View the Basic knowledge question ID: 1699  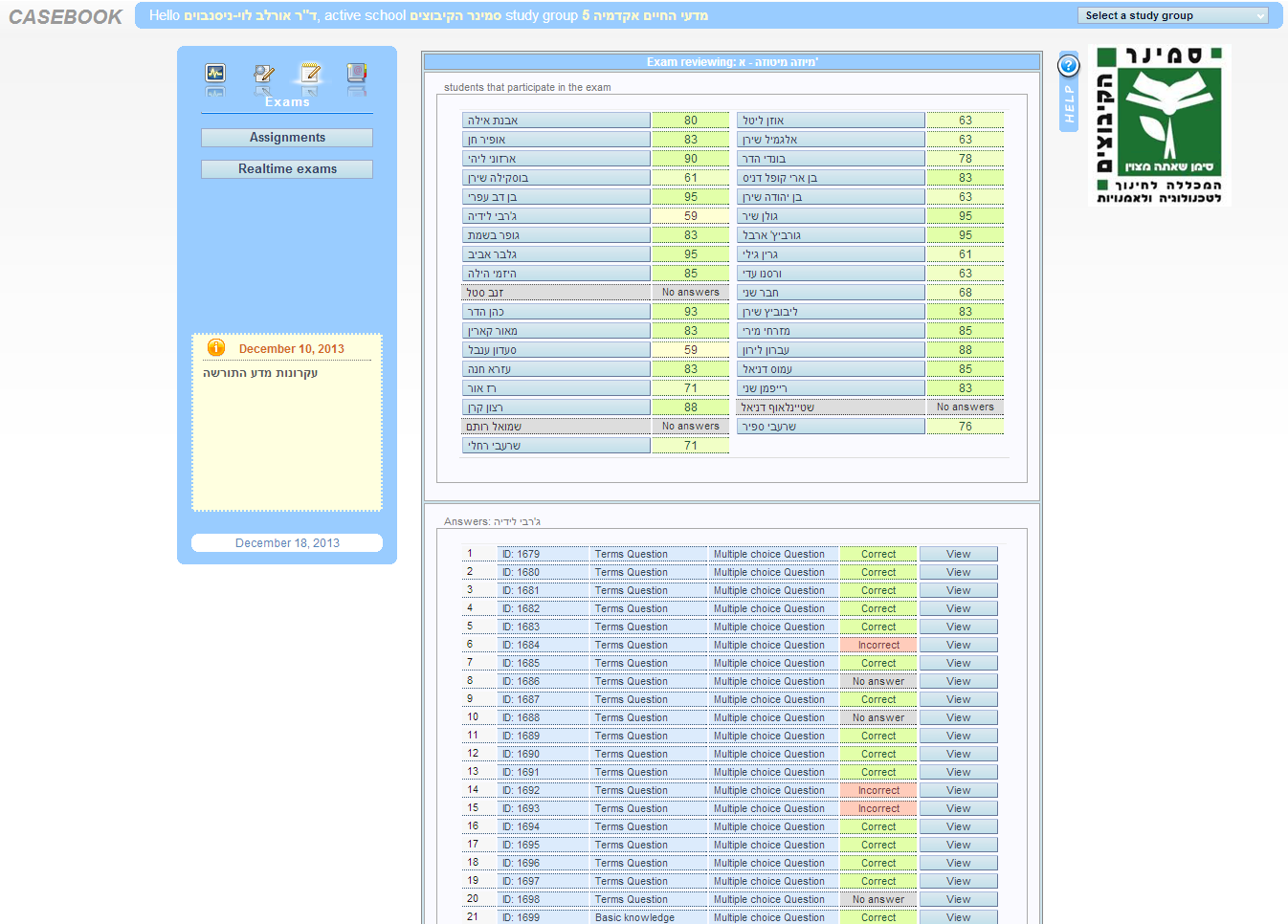(x=958, y=917)
